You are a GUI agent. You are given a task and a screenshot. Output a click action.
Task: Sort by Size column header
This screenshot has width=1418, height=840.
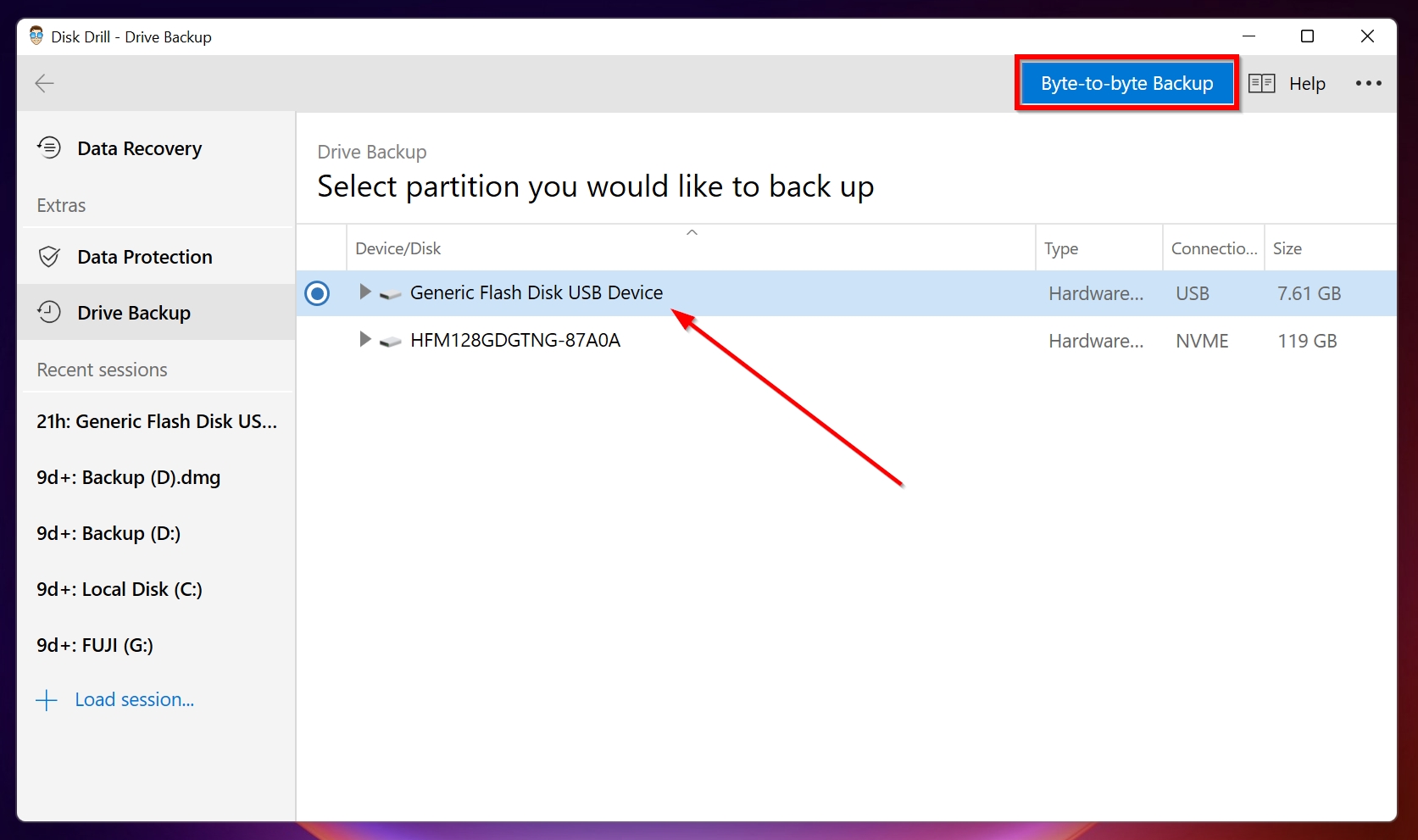click(x=1330, y=248)
